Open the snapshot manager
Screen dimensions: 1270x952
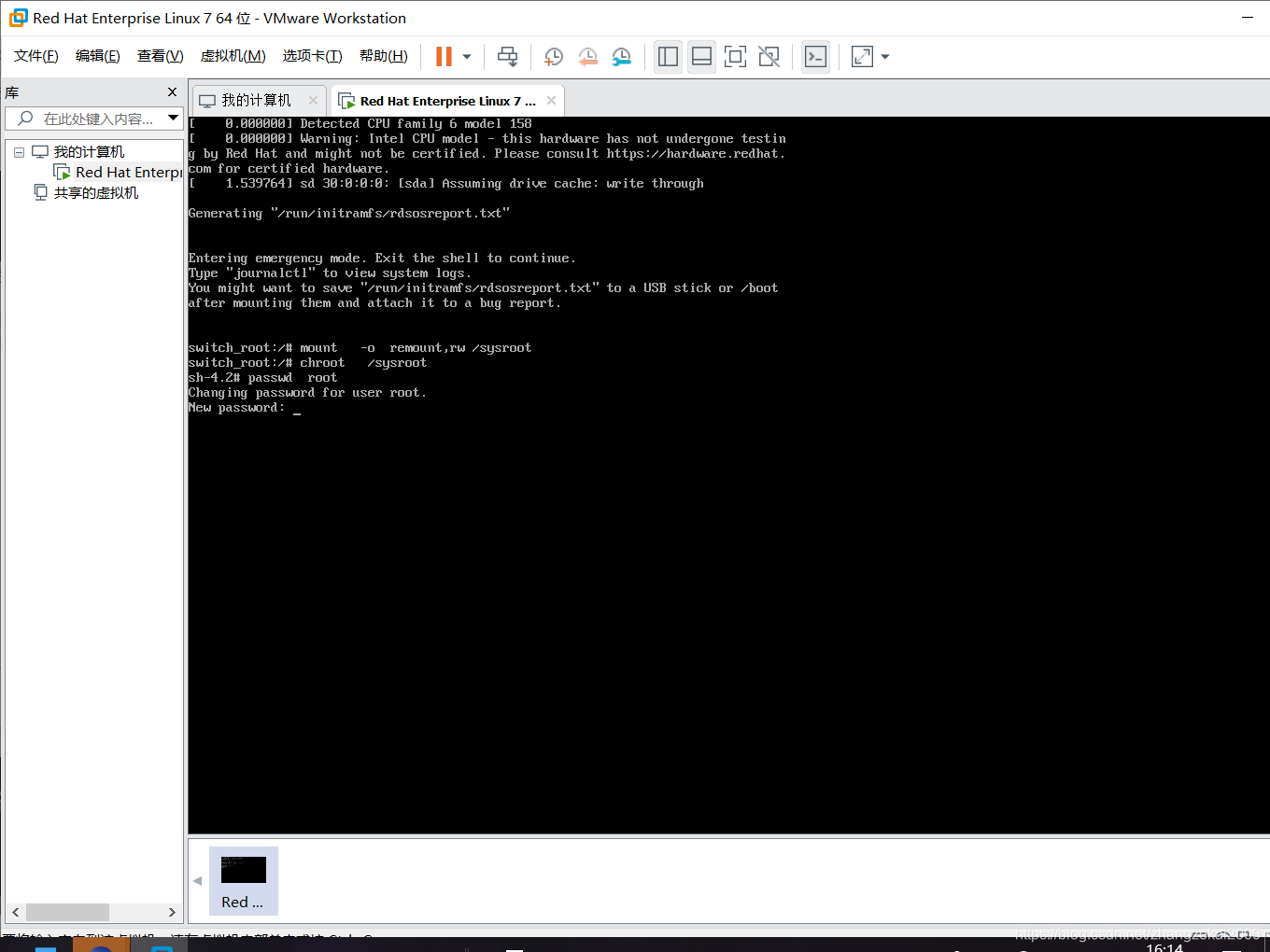coord(621,57)
